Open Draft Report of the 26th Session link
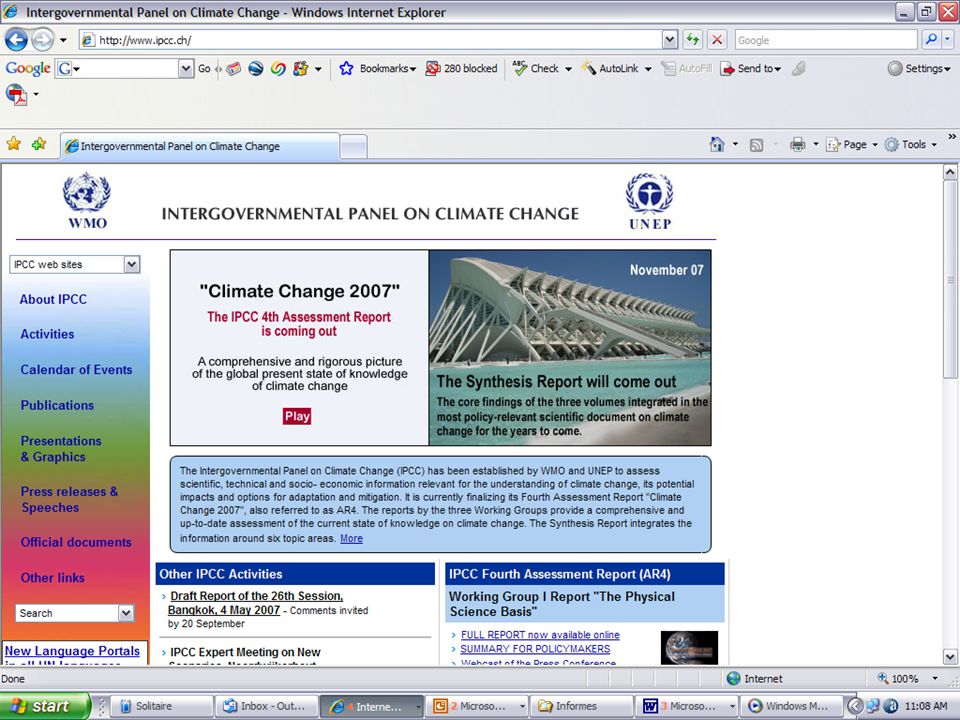The width and height of the screenshot is (960, 720). (x=256, y=603)
